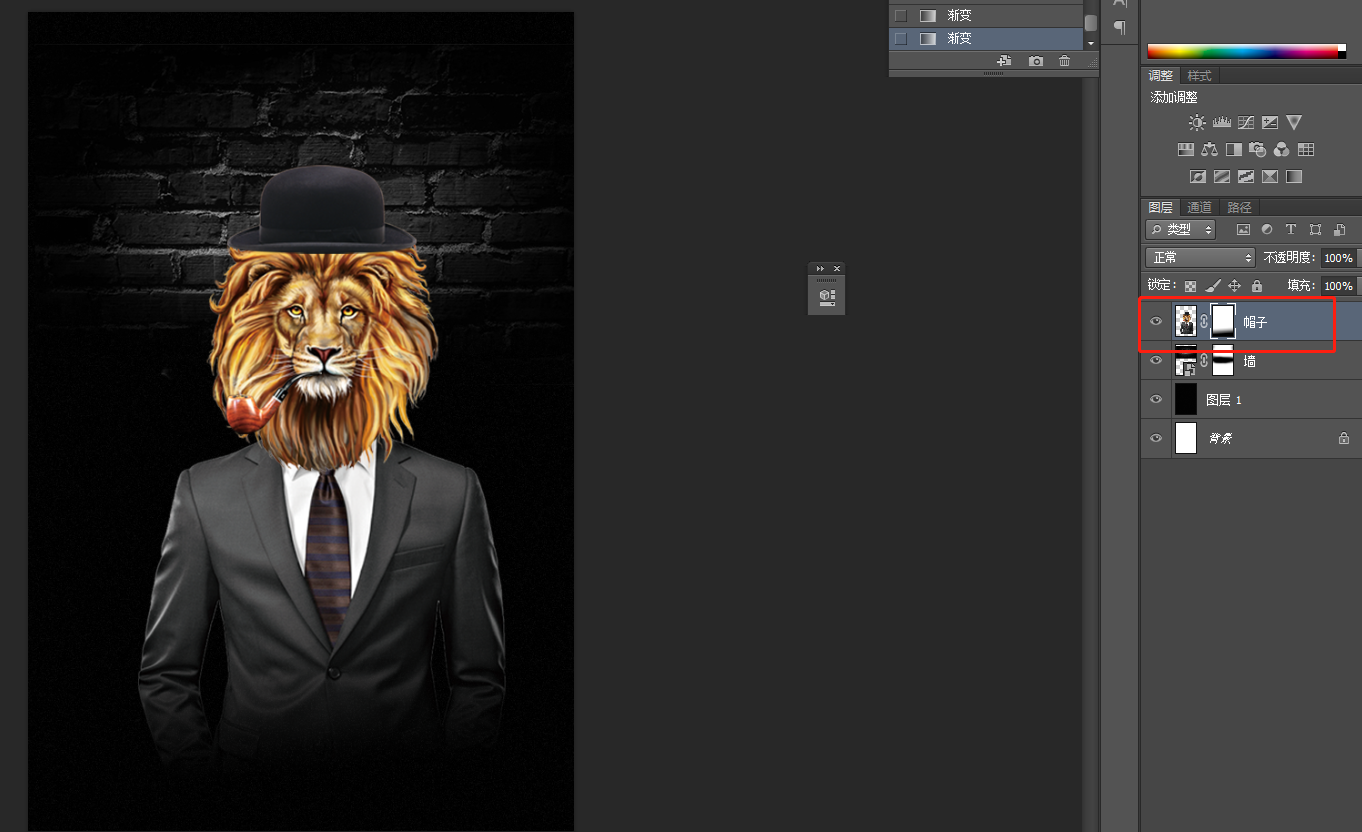
Task: Click the lock icon on 背景 layer
Action: (x=1344, y=438)
